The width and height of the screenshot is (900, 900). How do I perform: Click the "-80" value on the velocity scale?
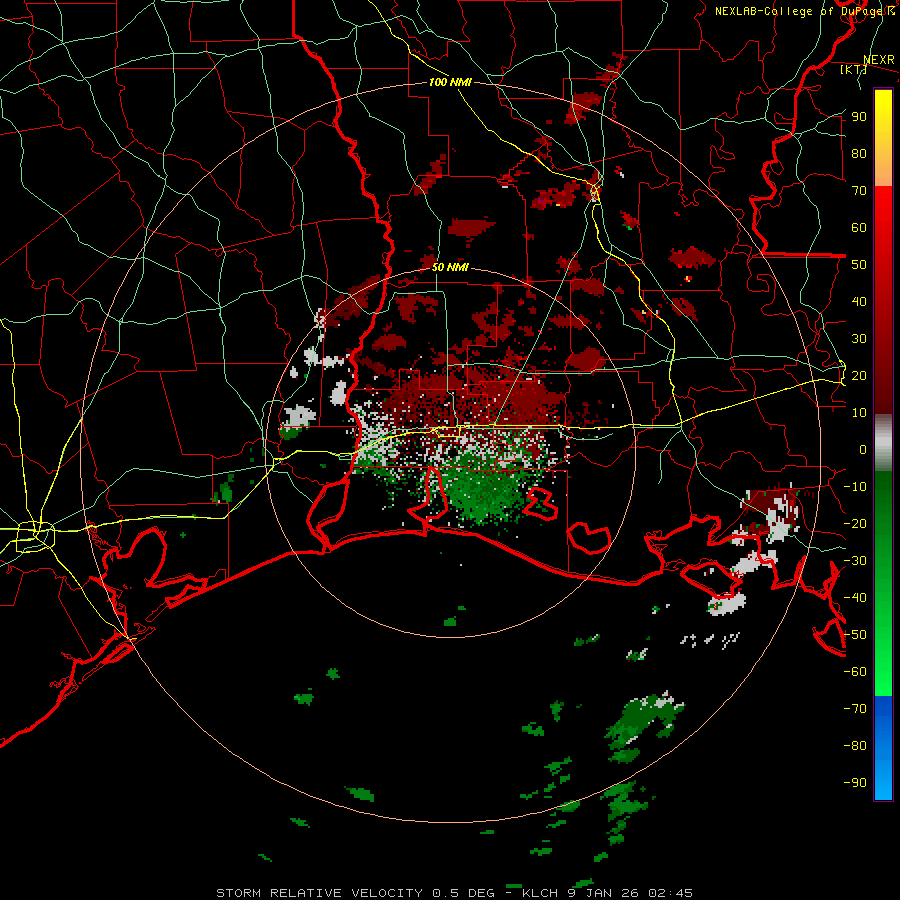pyautogui.click(x=855, y=746)
